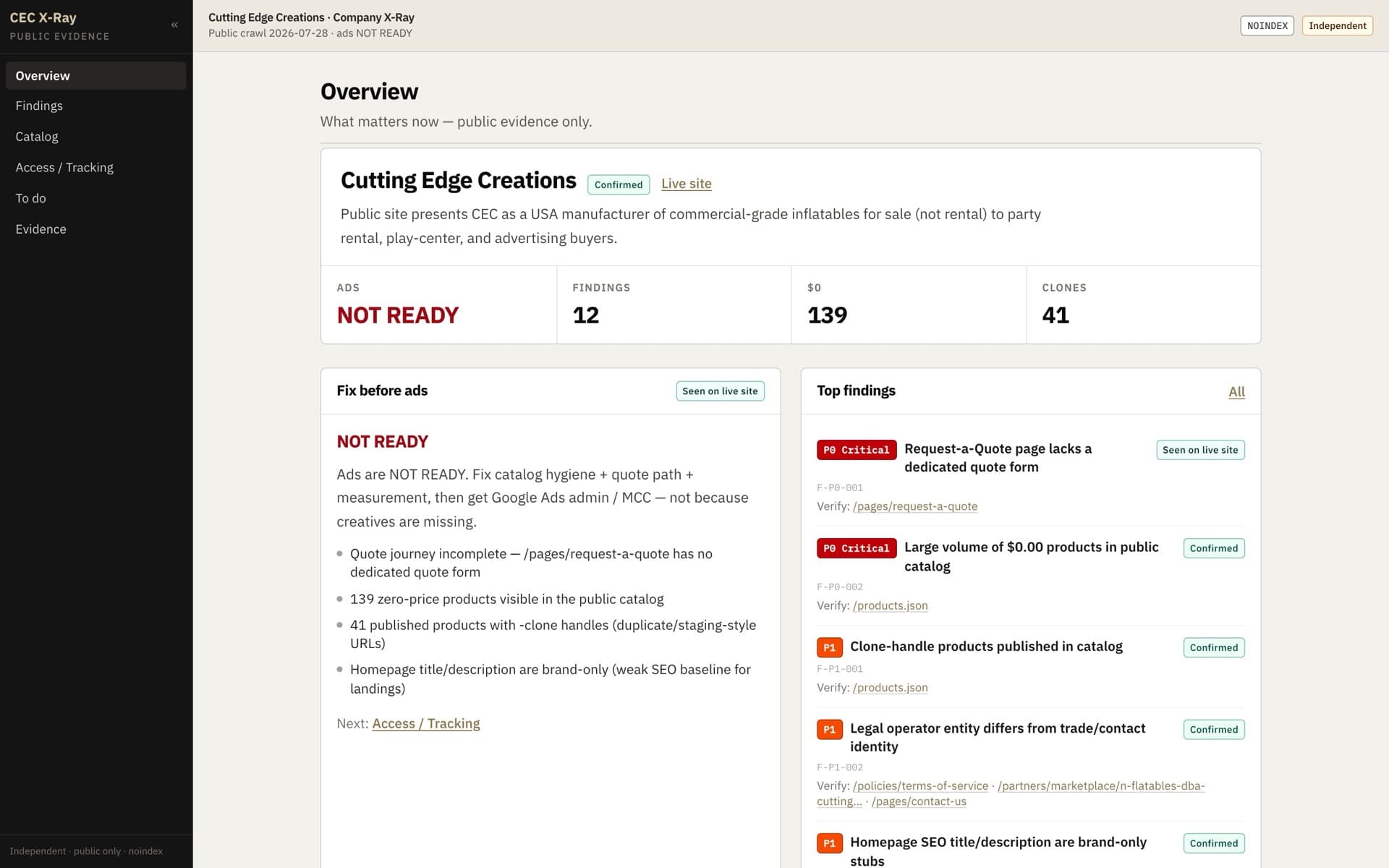The height and width of the screenshot is (868, 1389).
Task: Click P0 Critical tag on Request-a-Quote finding
Action: (x=857, y=450)
